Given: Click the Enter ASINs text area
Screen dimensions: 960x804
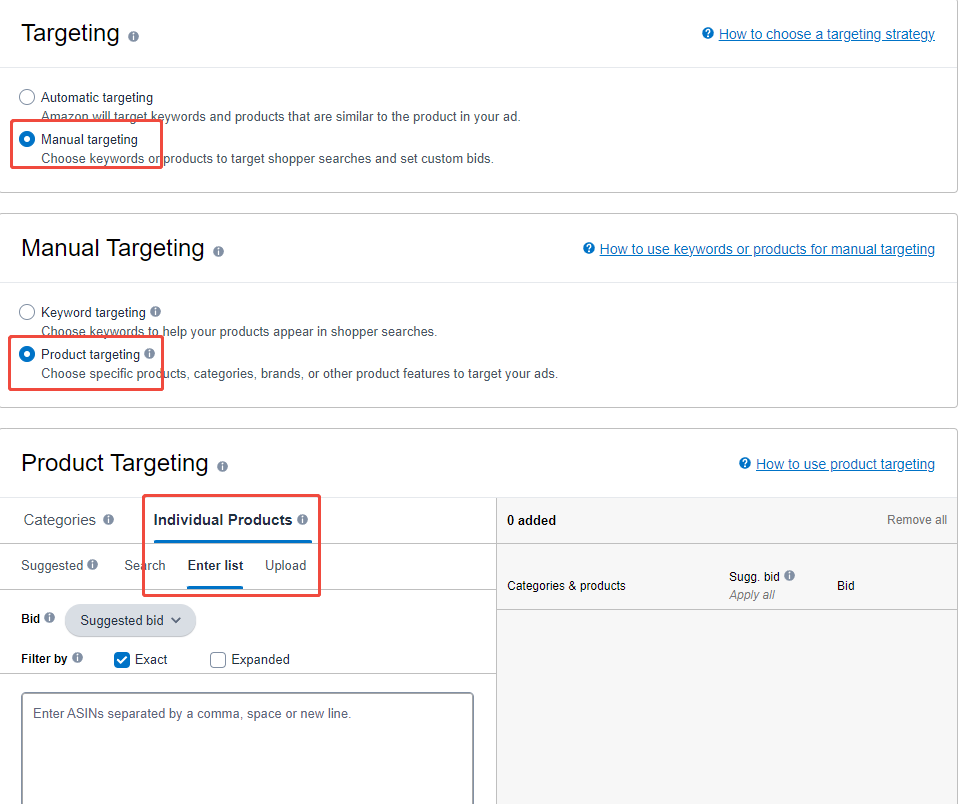Looking at the screenshot, I should [247, 748].
